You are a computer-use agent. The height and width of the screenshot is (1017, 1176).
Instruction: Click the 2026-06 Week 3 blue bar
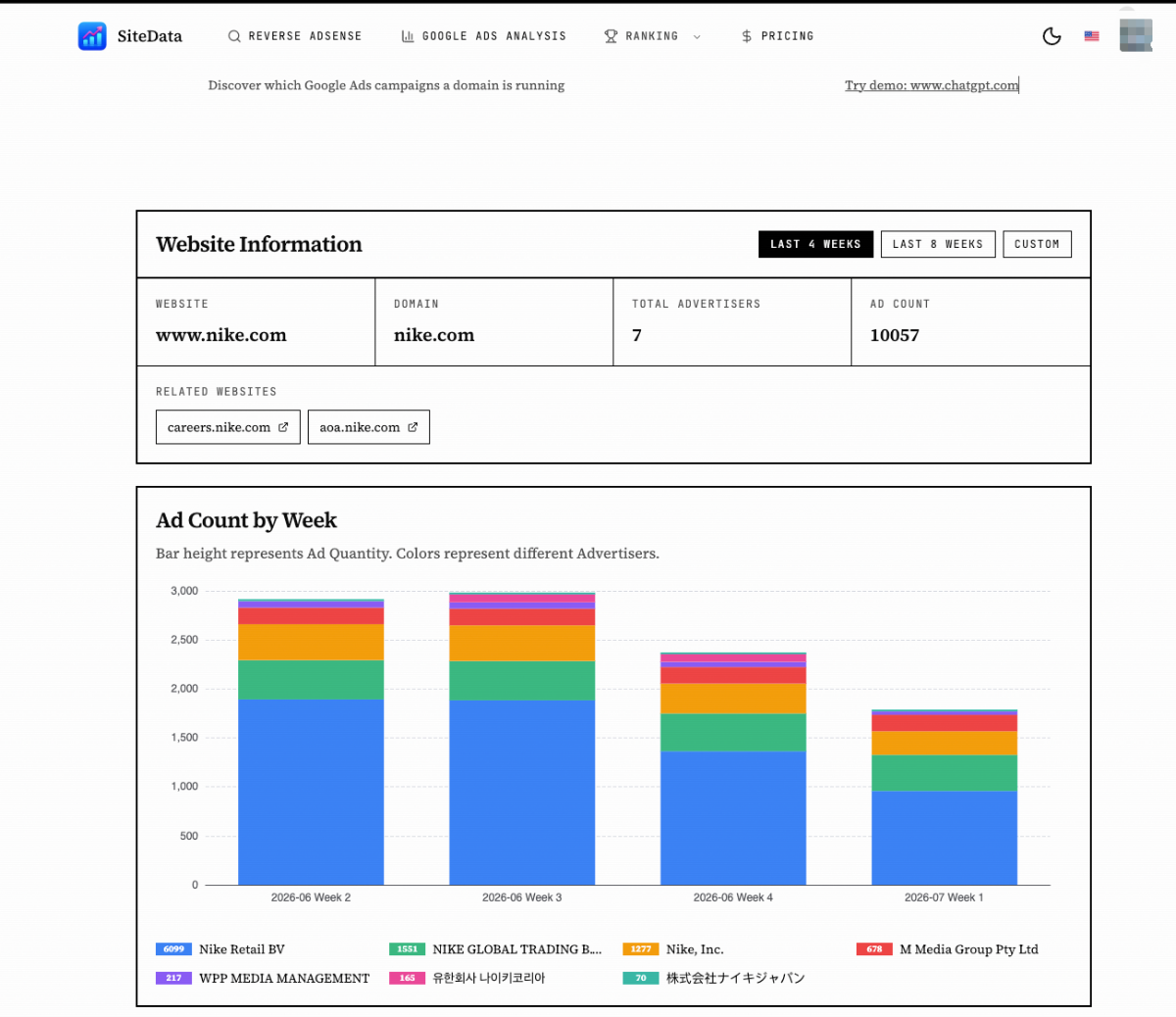click(522, 793)
